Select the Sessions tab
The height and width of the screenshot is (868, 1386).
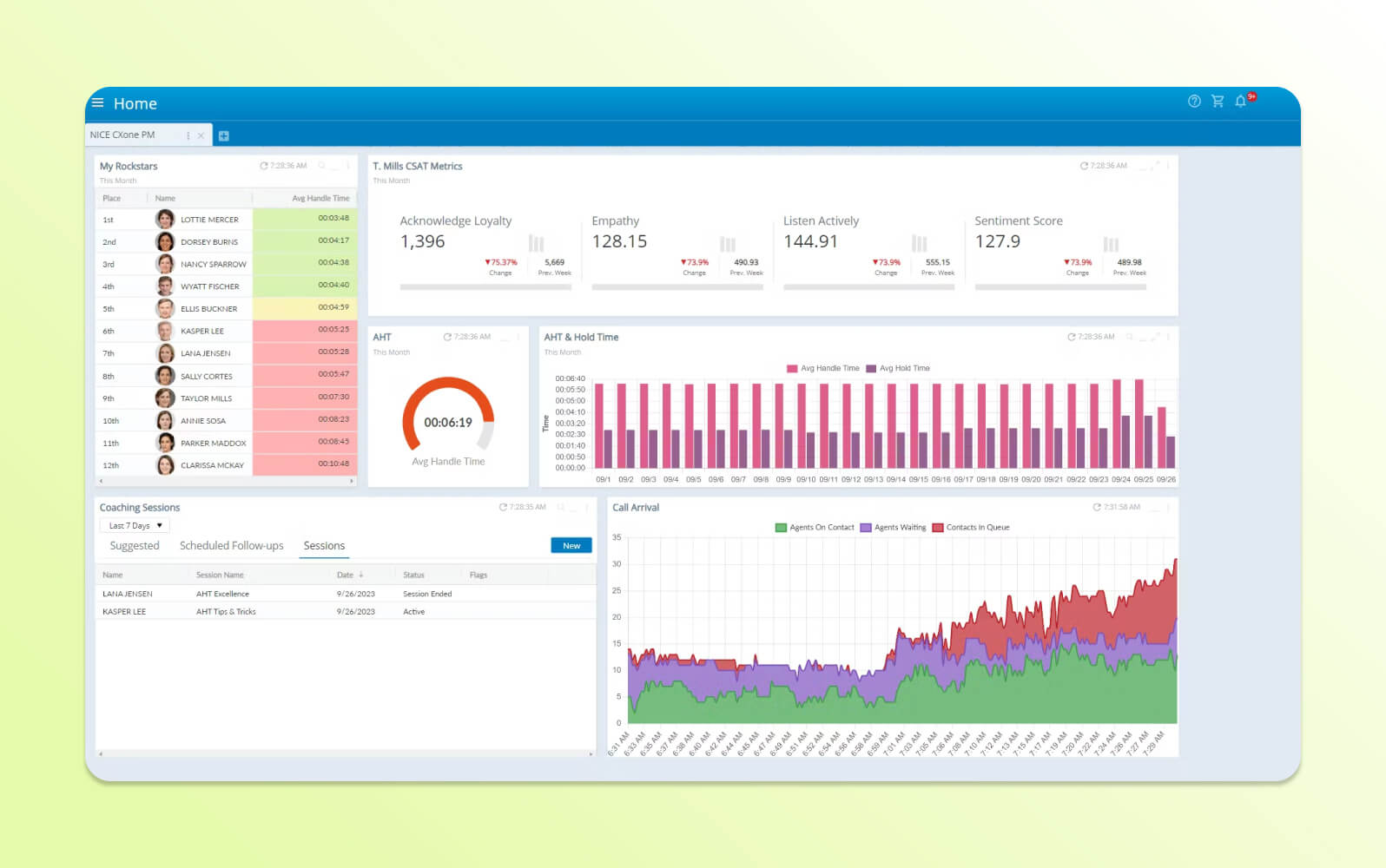[324, 546]
